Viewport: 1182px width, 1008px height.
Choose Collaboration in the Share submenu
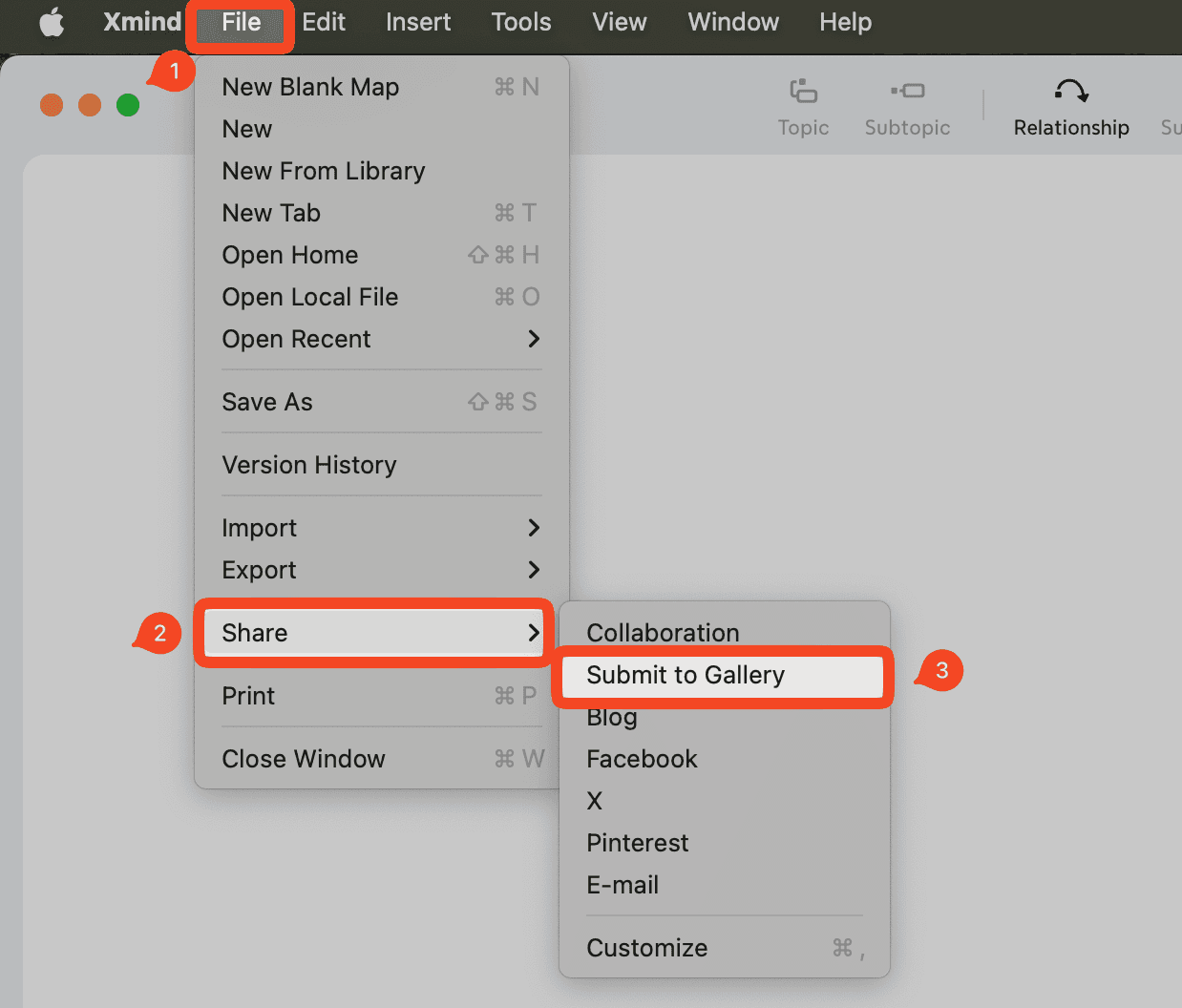pyautogui.click(x=724, y=633)
